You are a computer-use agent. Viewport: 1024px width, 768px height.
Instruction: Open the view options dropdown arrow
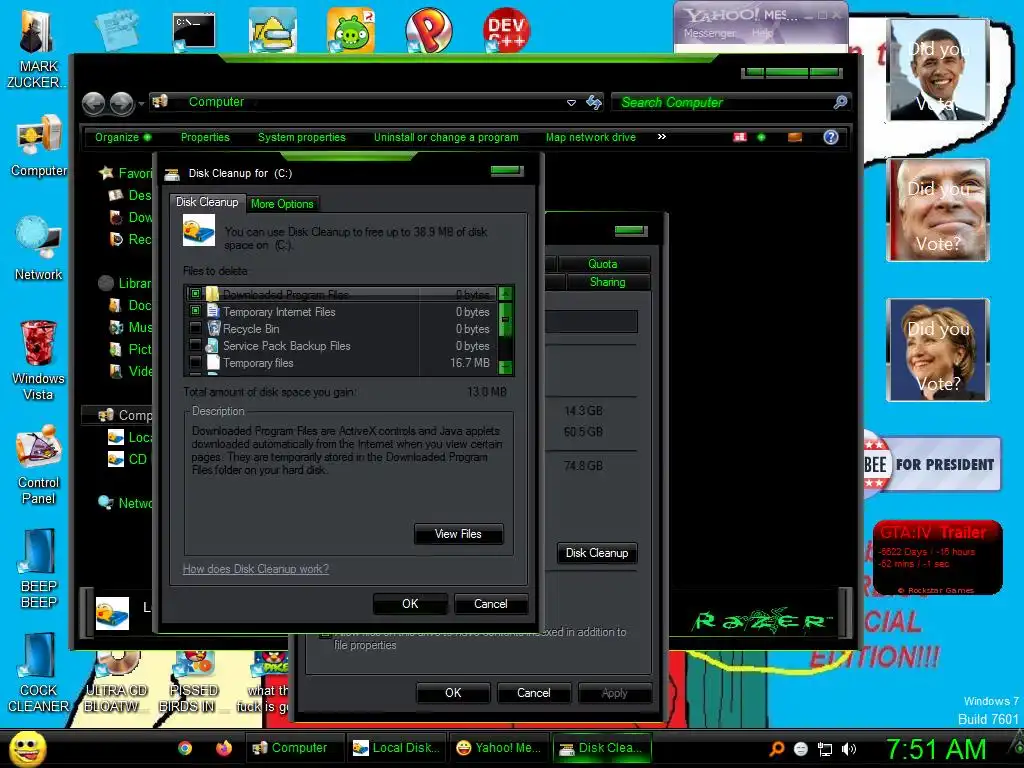[x=761, y=137]
